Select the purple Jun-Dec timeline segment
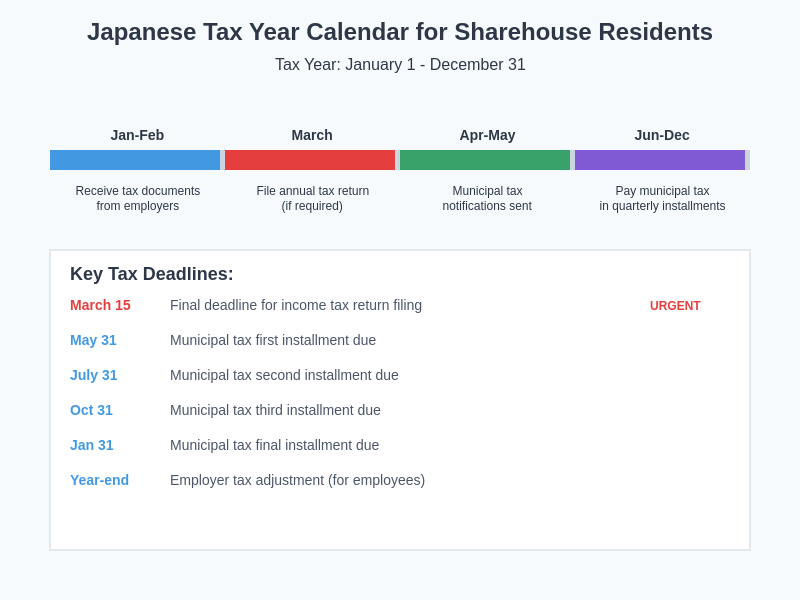 point(660,159)
